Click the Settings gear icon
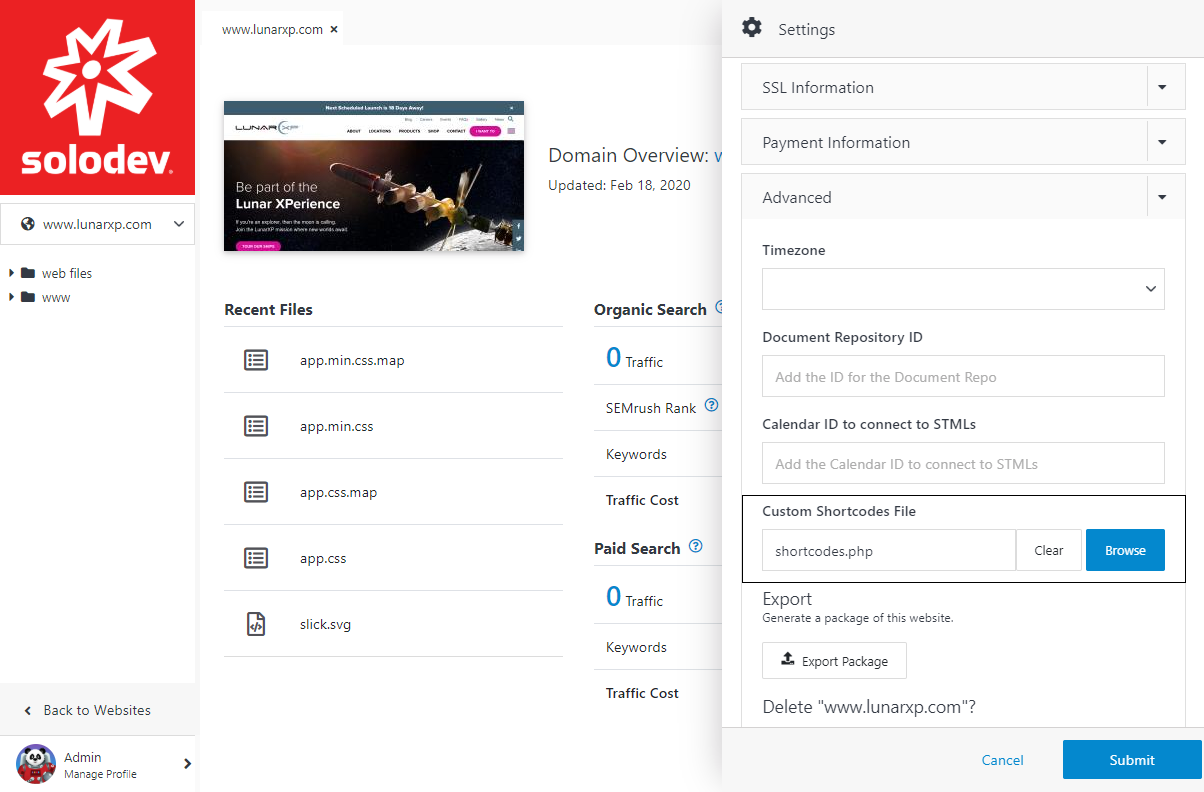This screenshot has width=1204, height=792. click(x=752, y=28)
